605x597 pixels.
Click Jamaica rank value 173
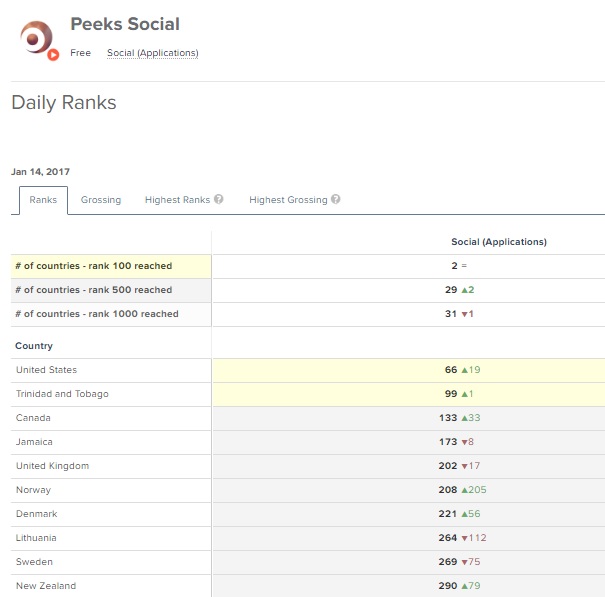pyautogui.click(x=448, y=441)
